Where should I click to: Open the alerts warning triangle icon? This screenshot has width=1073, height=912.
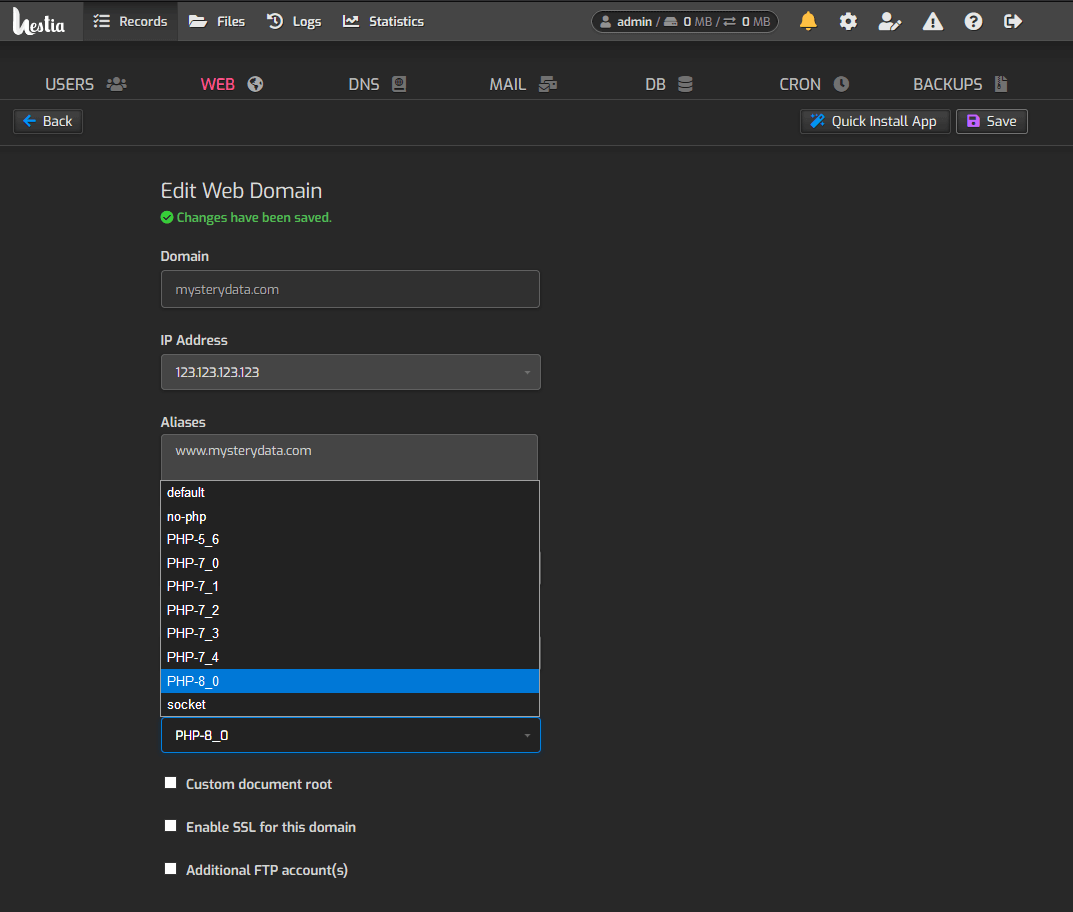pyautogui.click(x=932, y=20)
